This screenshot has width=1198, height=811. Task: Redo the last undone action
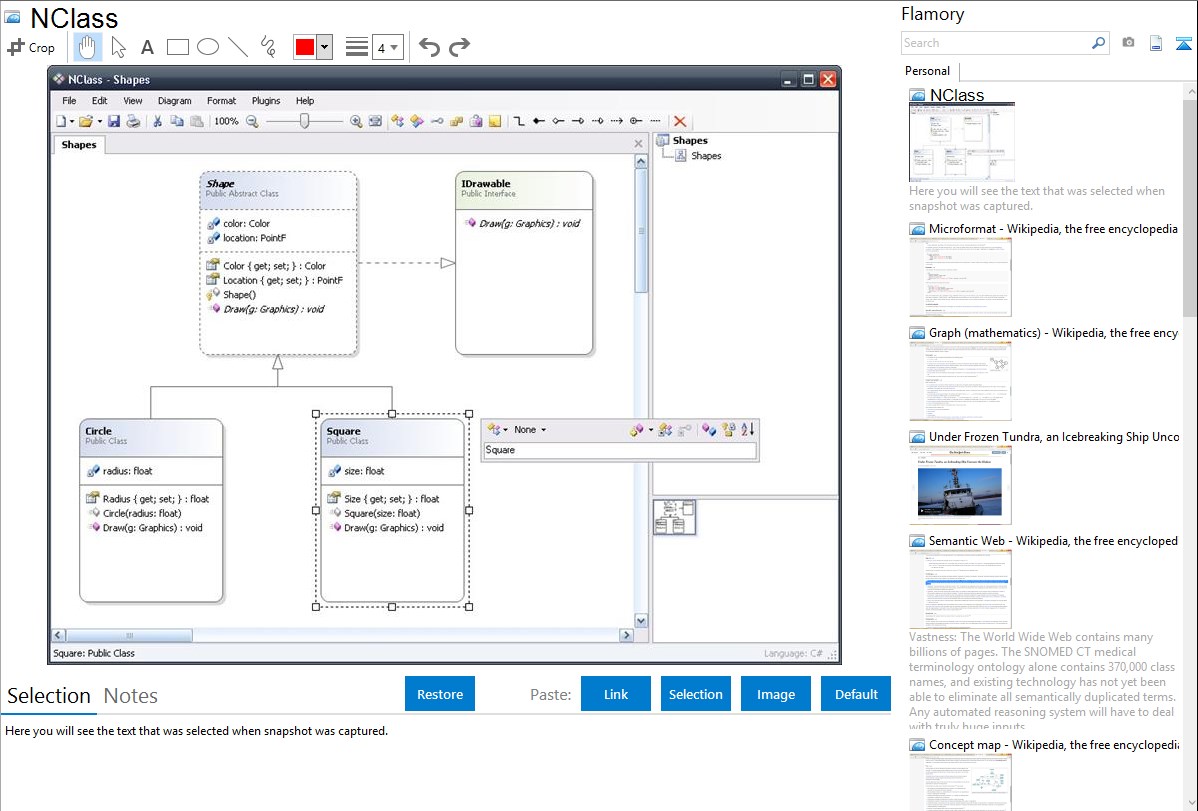(459, 47)
